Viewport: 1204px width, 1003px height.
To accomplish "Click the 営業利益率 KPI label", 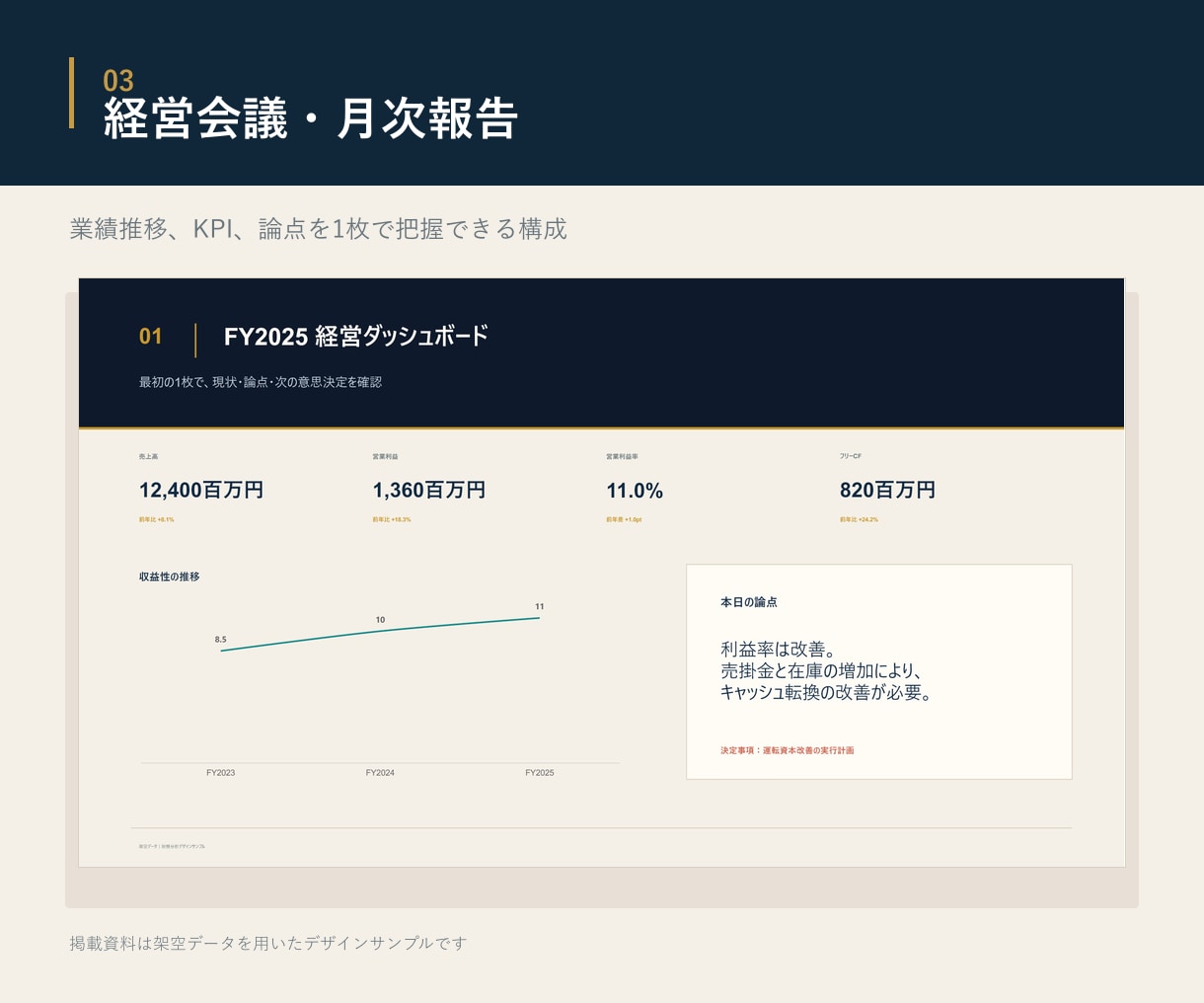I will [623, 457].
